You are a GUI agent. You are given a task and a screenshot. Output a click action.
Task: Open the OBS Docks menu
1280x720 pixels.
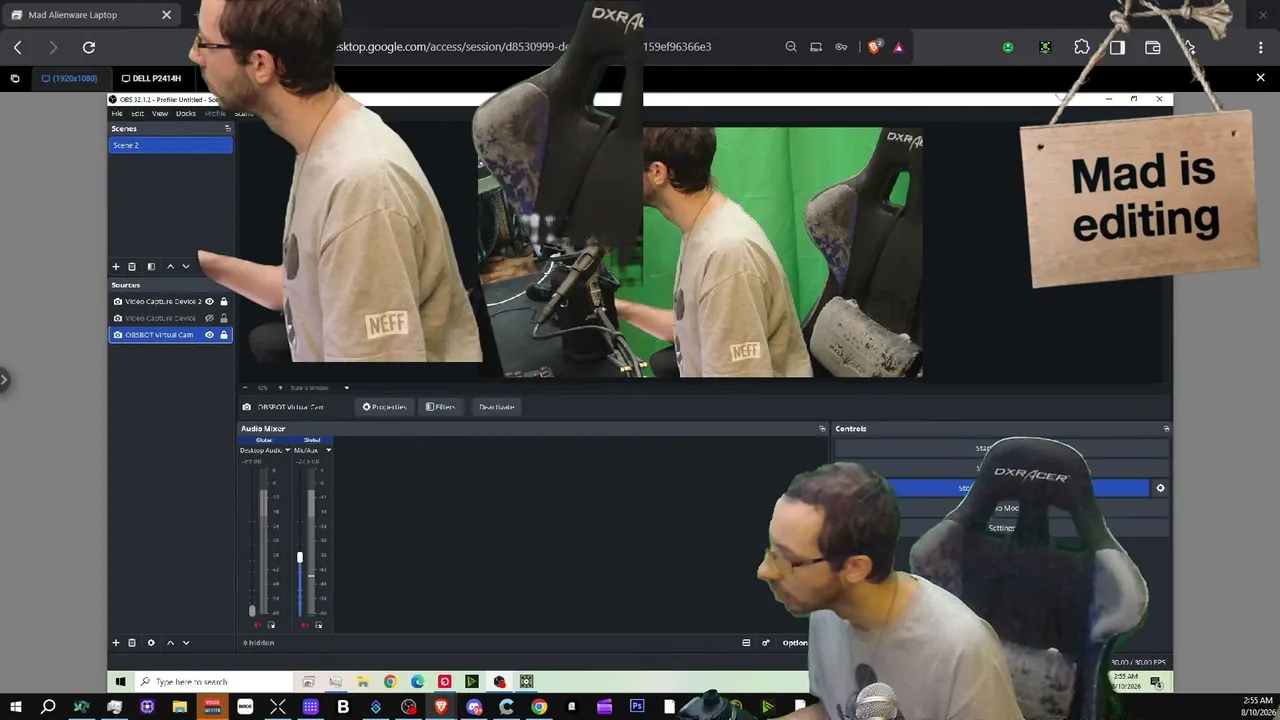pyautogui.click(x=186, y=114)
